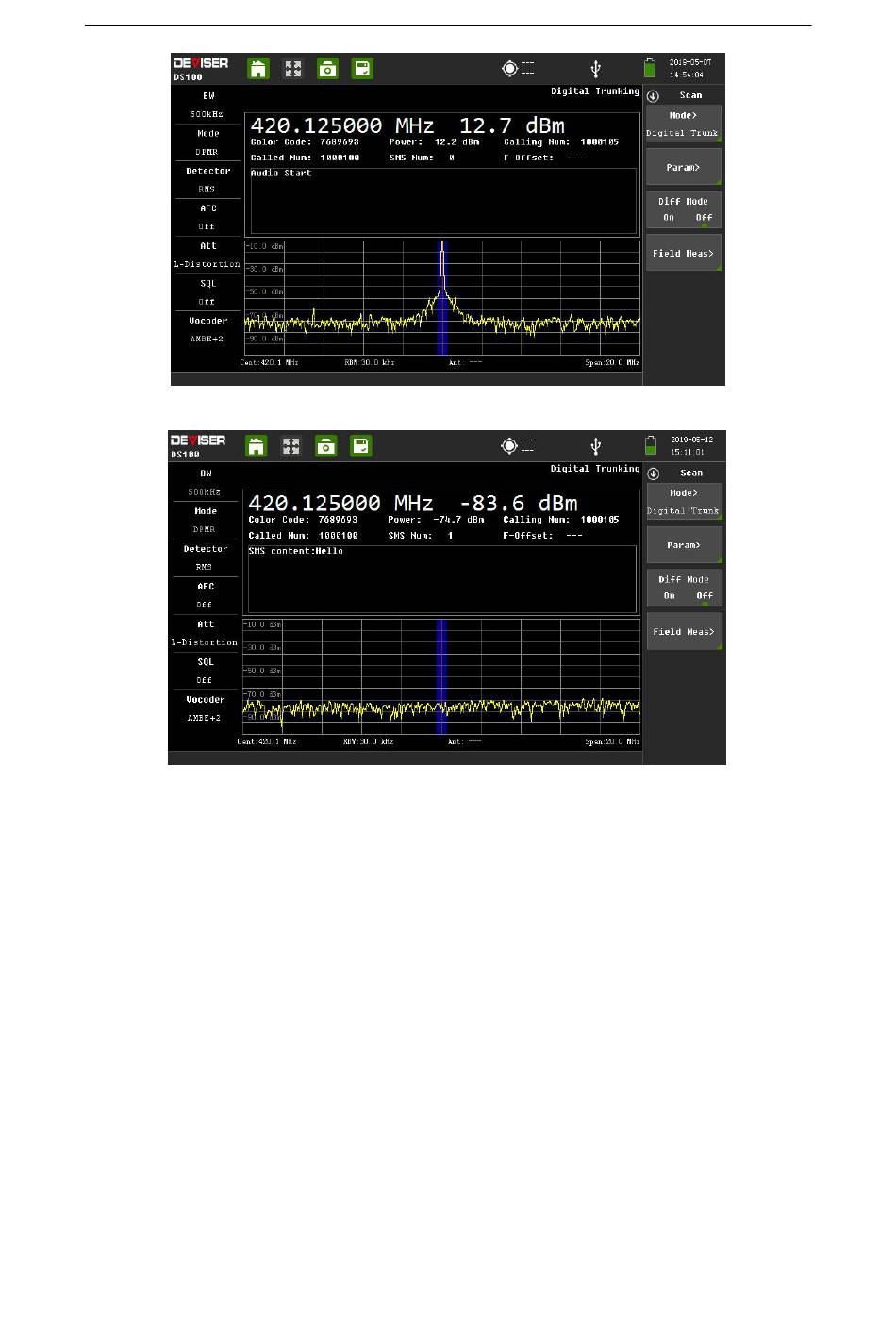
Task: Click the GPS target icon, SMS Hello screen
Action: click(x=509, y=445)
